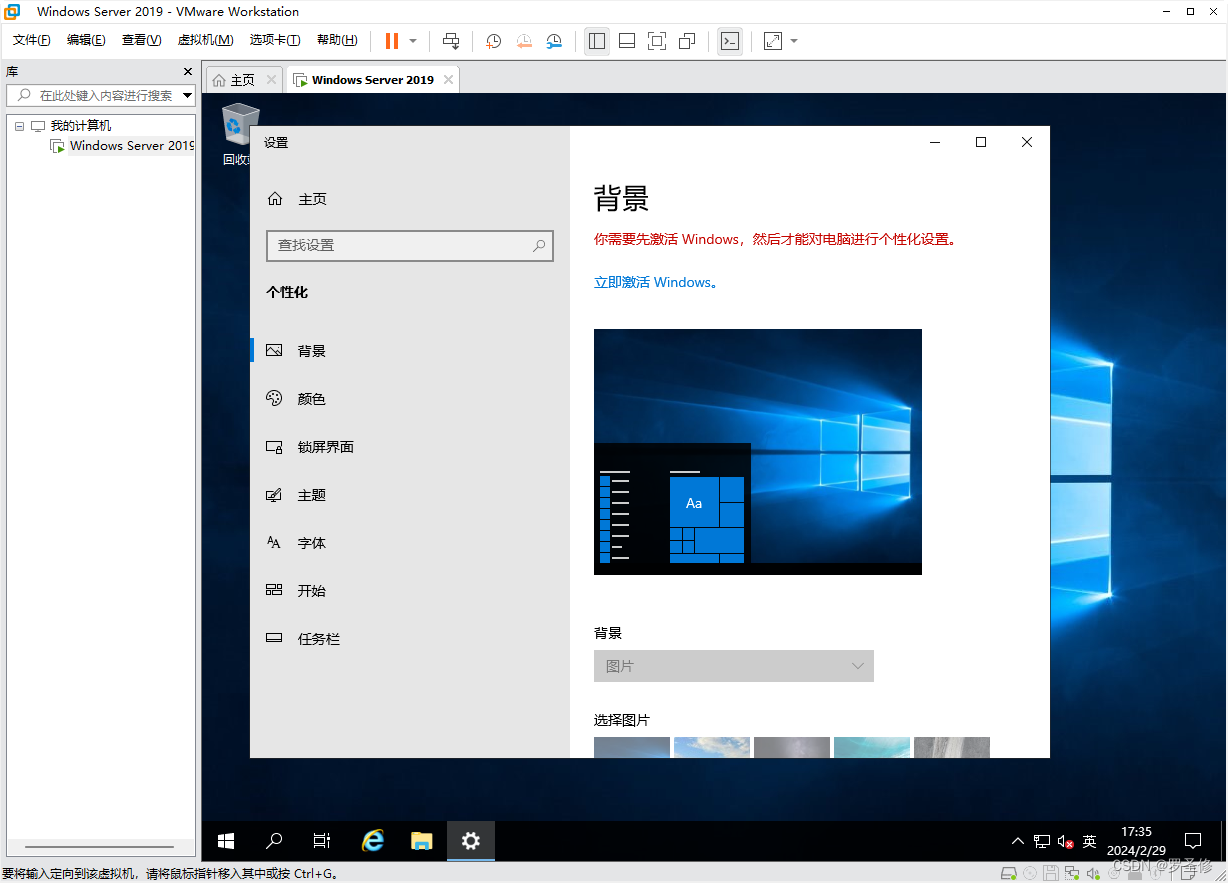The width and height of the screenshot is (1228, 883).
Task: Switch to Unity mode
Action: tap(687, 41)
